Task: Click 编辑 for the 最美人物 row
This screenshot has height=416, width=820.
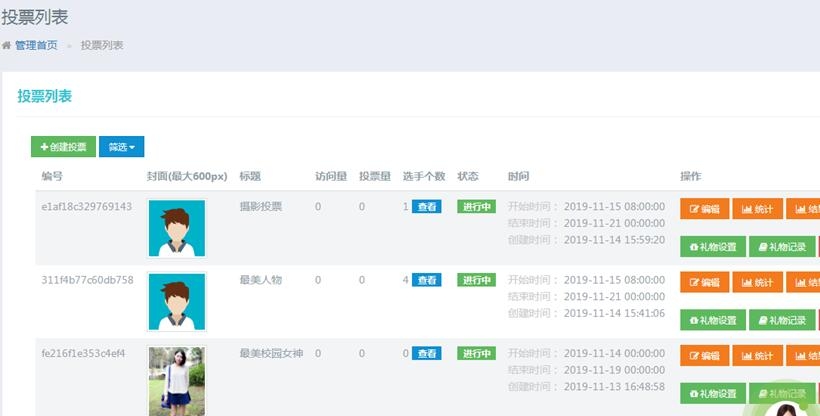Action: pos(704,283)
